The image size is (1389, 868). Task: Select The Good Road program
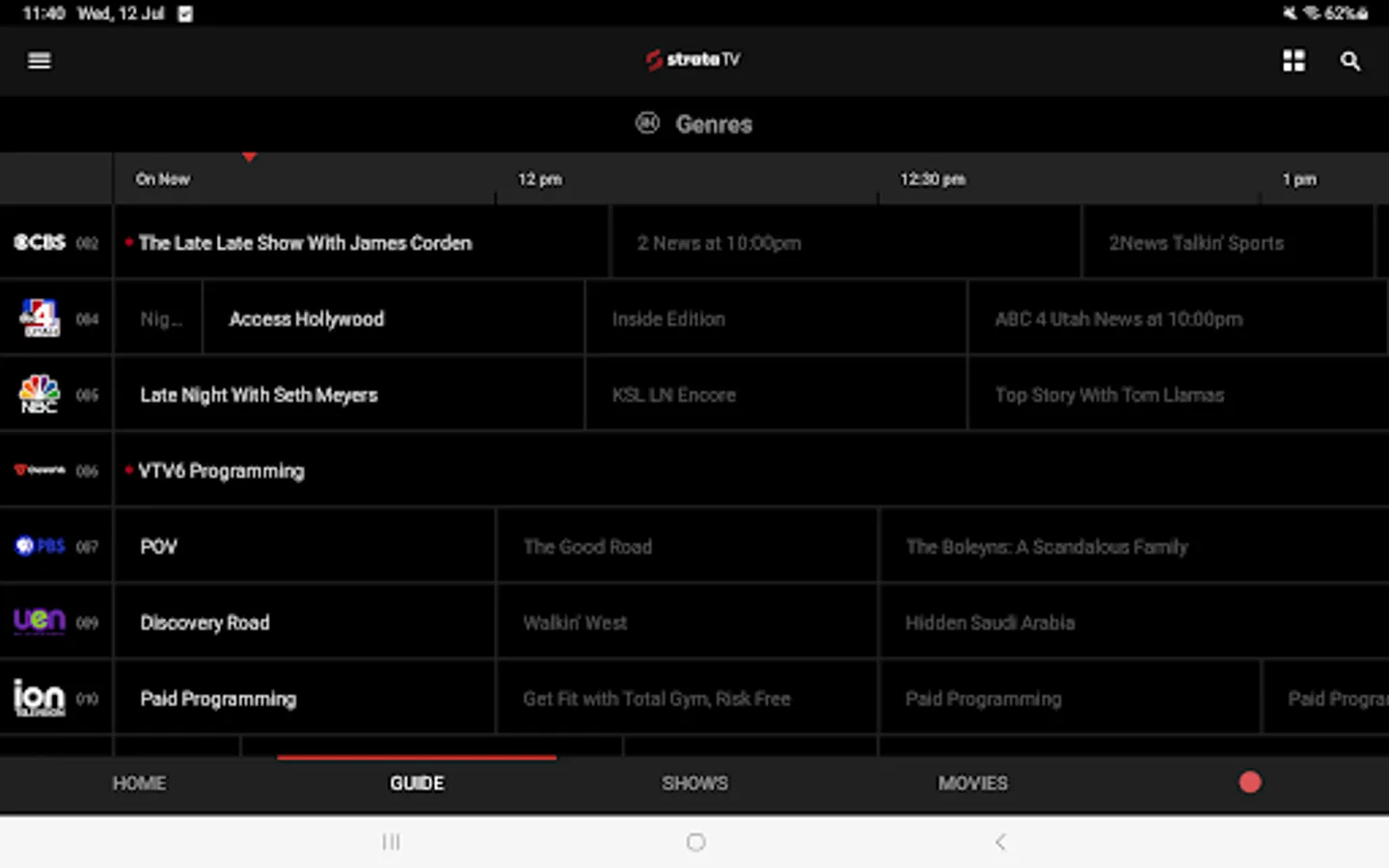(688, 546)
